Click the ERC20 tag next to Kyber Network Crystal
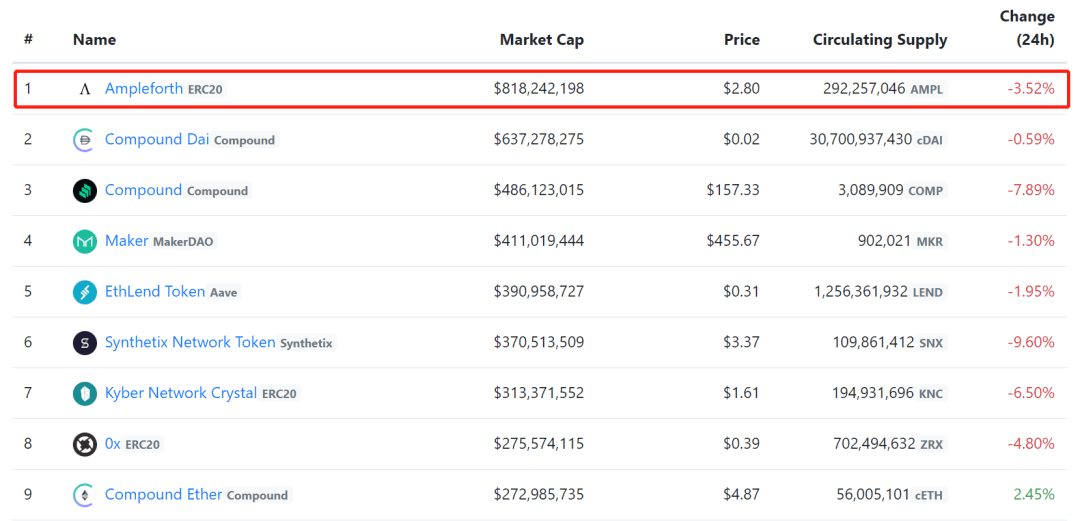 tap(280, 394)
